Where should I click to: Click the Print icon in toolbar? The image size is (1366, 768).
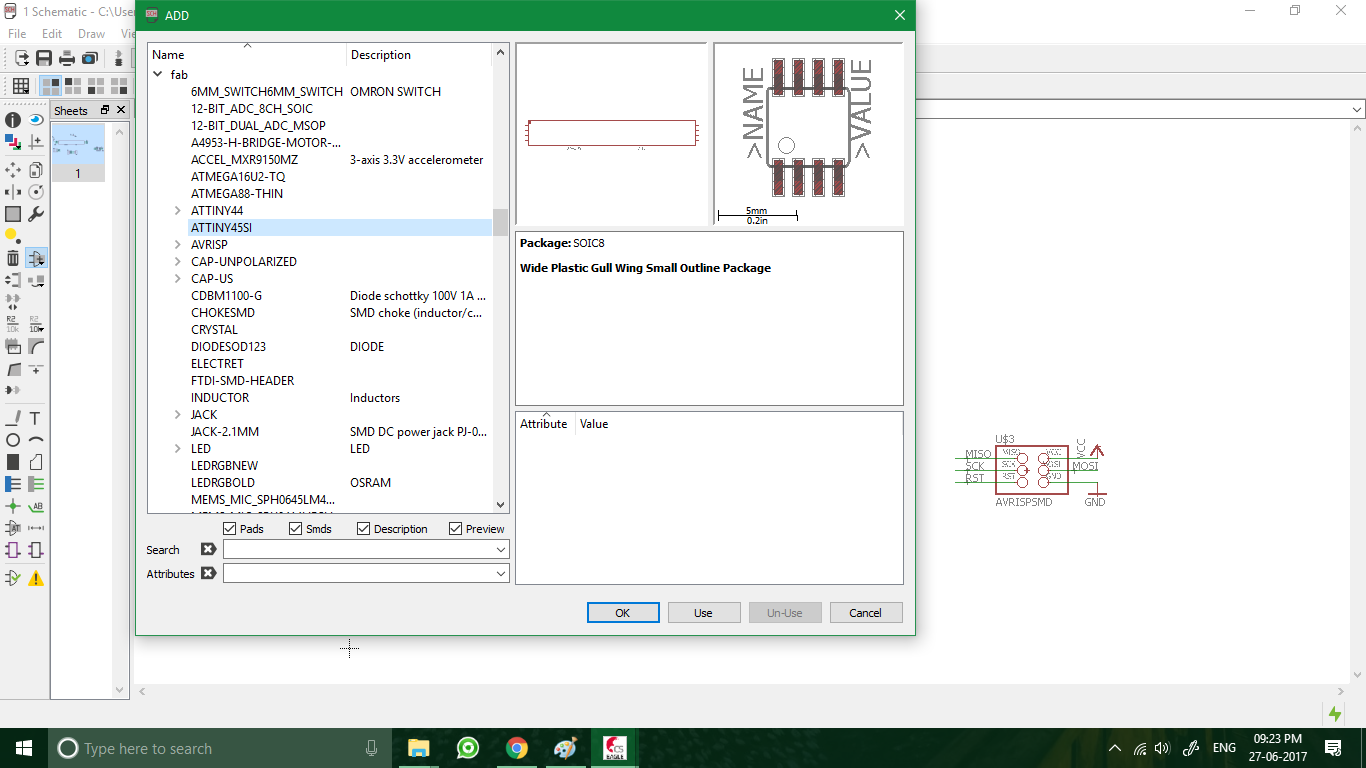[67, 58]
